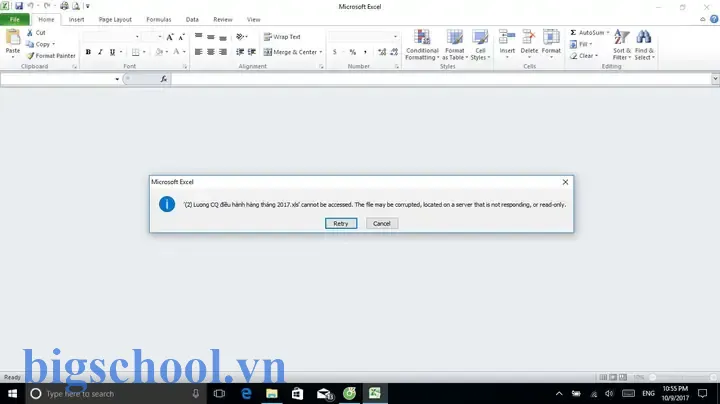Open the Format as Table gallery
Viewport: 720px width, 404px height.
[455, 45]
